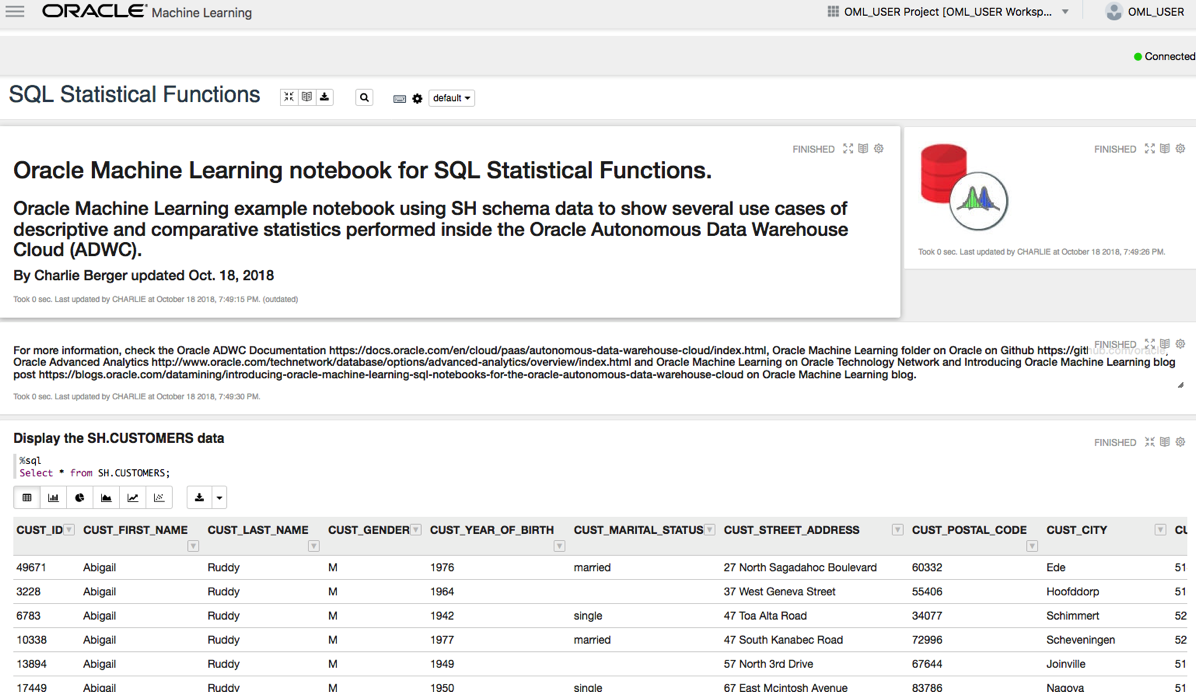The height and width of the screenshot is (692, 1196).
Task: Select the Scheveningen city cell
Action: pos(1080,640)
